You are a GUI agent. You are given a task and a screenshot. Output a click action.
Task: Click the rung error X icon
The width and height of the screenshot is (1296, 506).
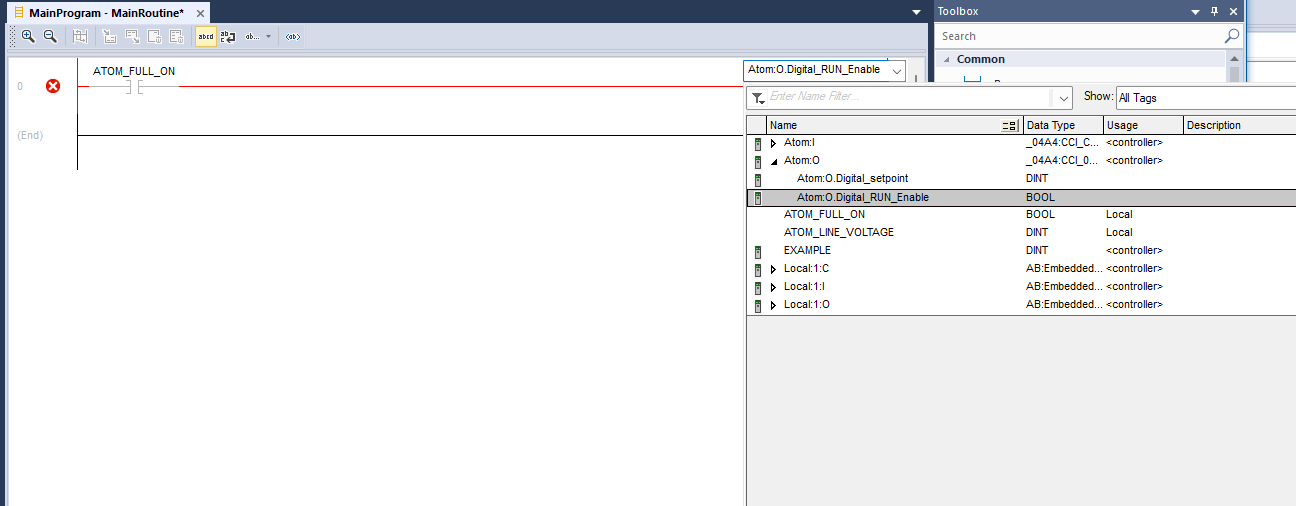53,86
